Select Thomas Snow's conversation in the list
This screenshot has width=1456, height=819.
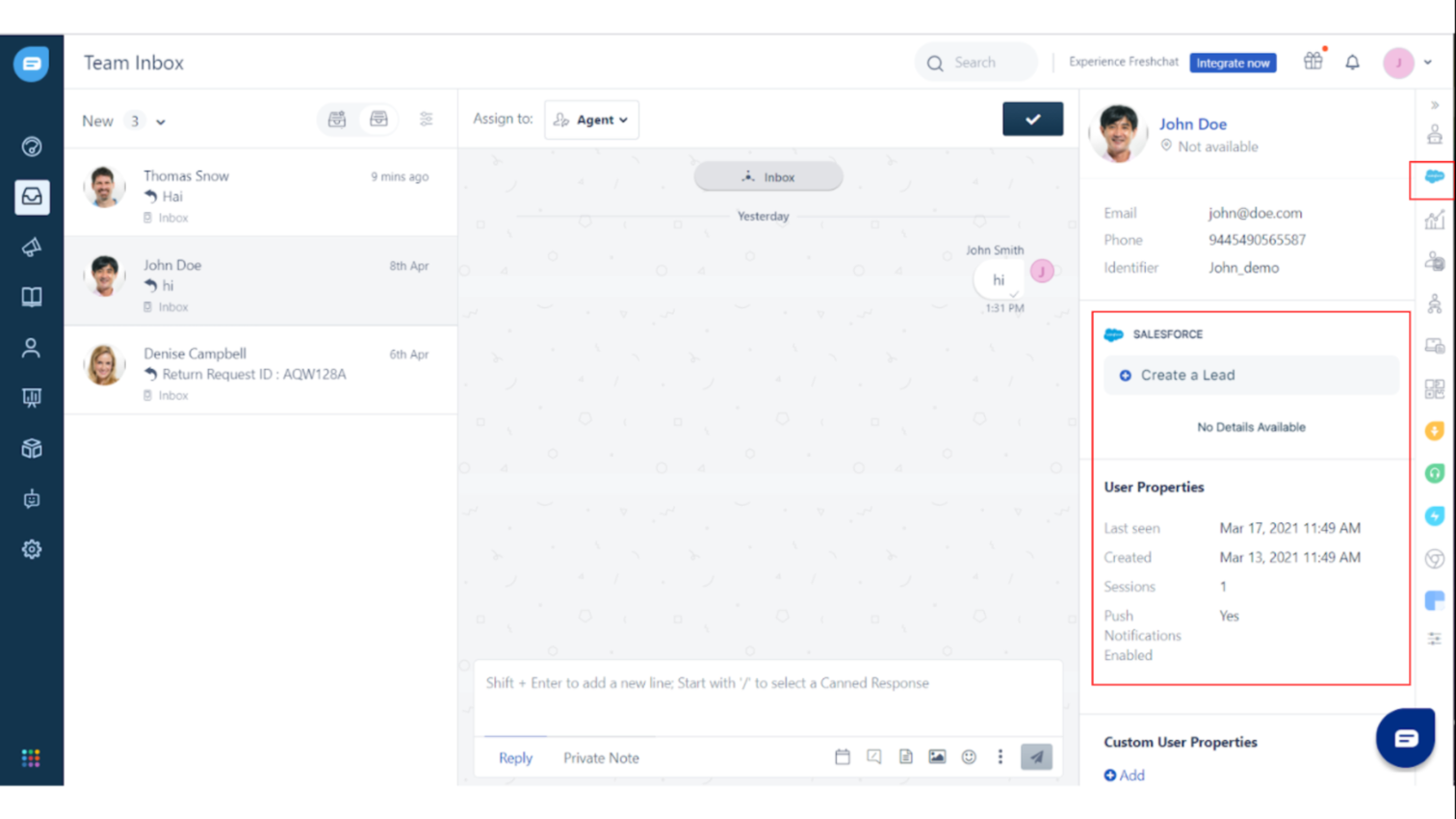point(260,193)
